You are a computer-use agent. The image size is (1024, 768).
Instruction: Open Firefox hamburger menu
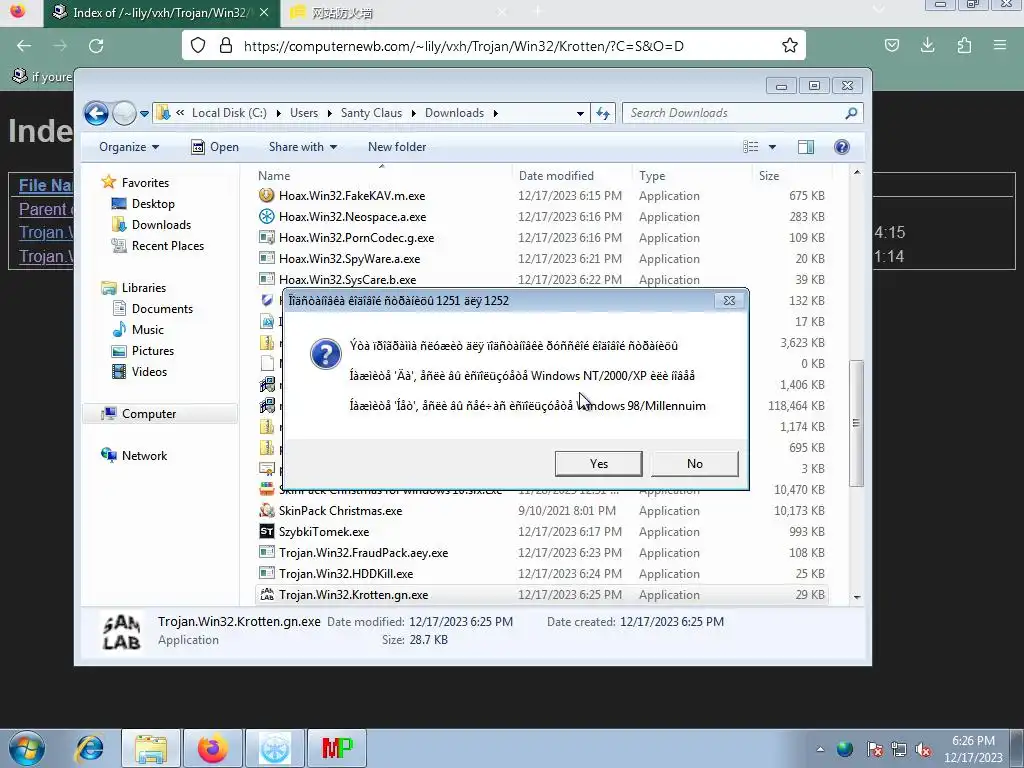[x=1000, y=45]
